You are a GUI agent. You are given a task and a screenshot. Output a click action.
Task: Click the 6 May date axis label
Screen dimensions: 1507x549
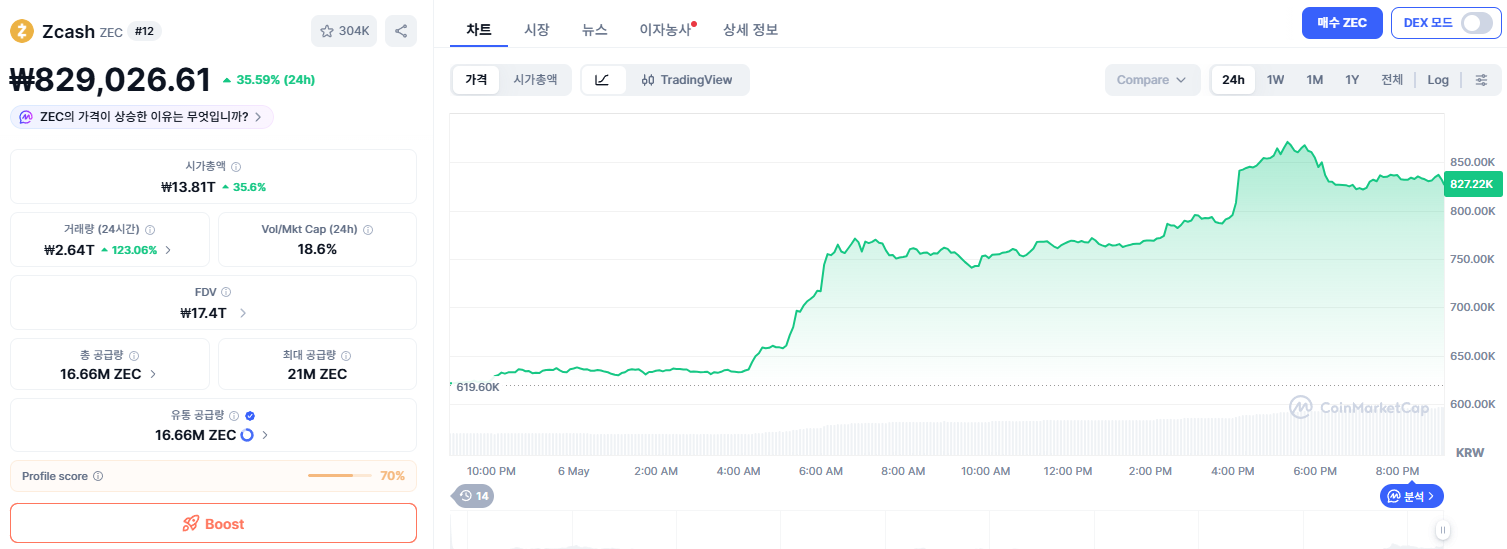574,471
